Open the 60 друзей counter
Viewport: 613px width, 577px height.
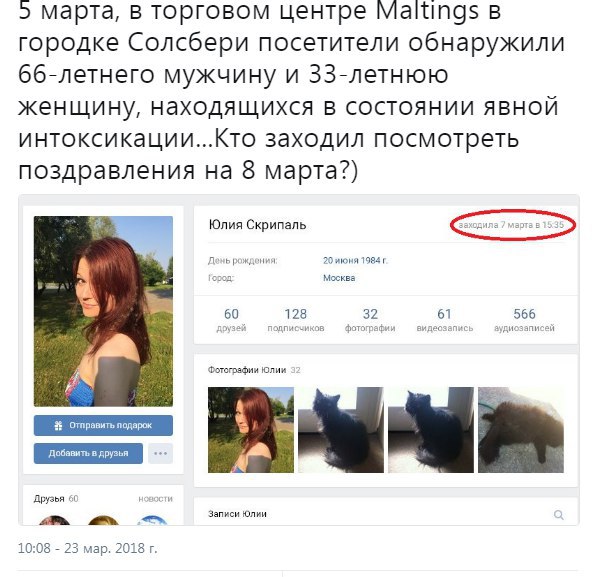(x=231, y=320)
